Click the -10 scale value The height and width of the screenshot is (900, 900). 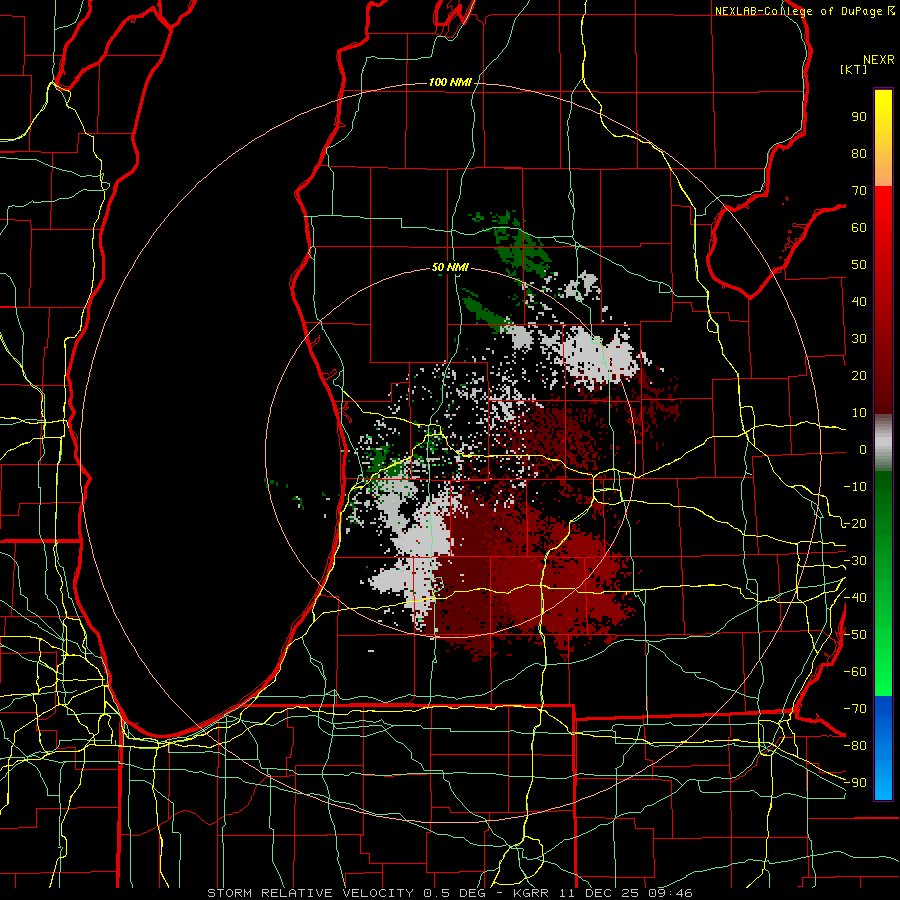[x=855, y=487]
